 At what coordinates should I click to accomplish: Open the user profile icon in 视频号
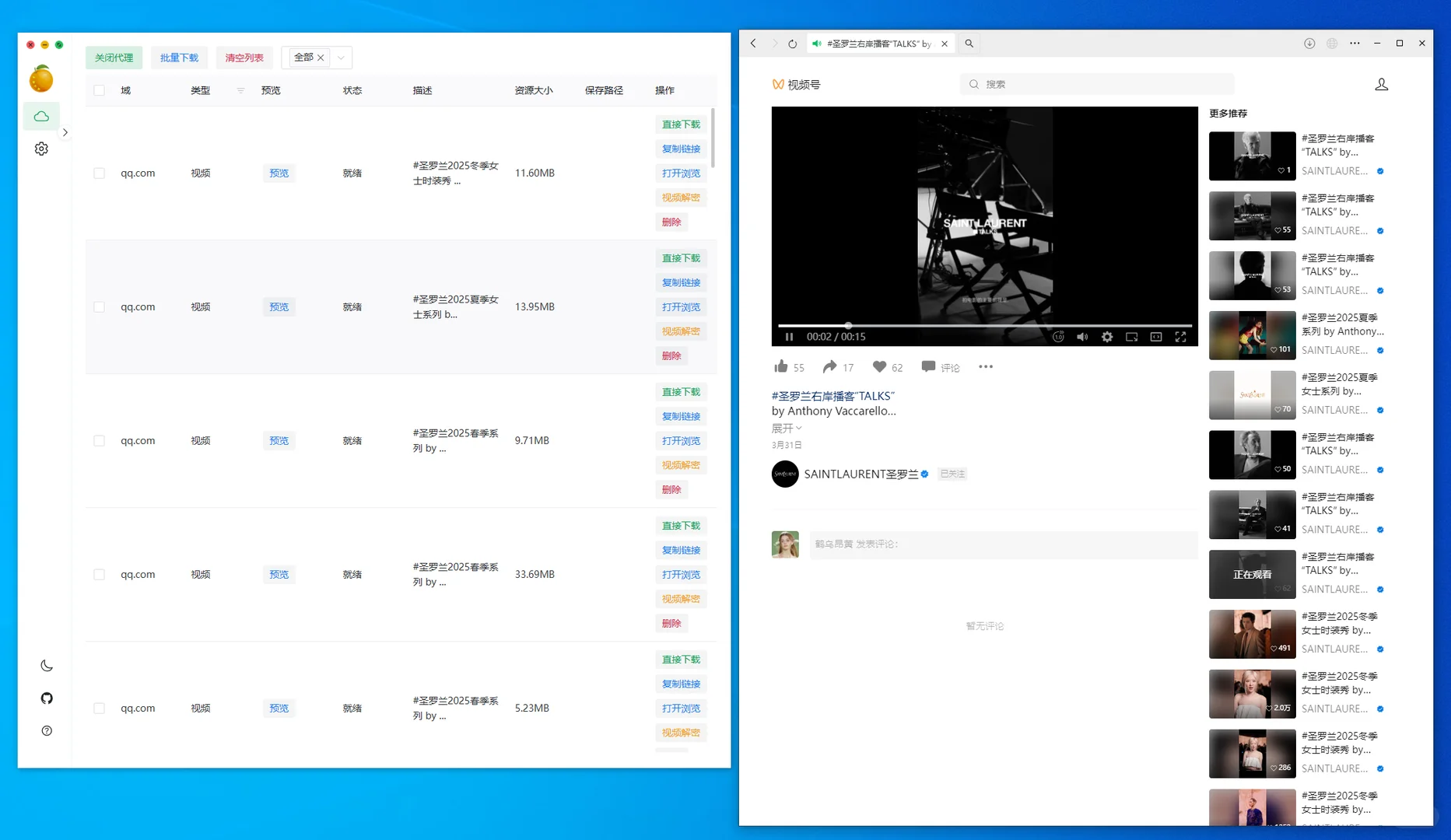(x=1382, y=84)
